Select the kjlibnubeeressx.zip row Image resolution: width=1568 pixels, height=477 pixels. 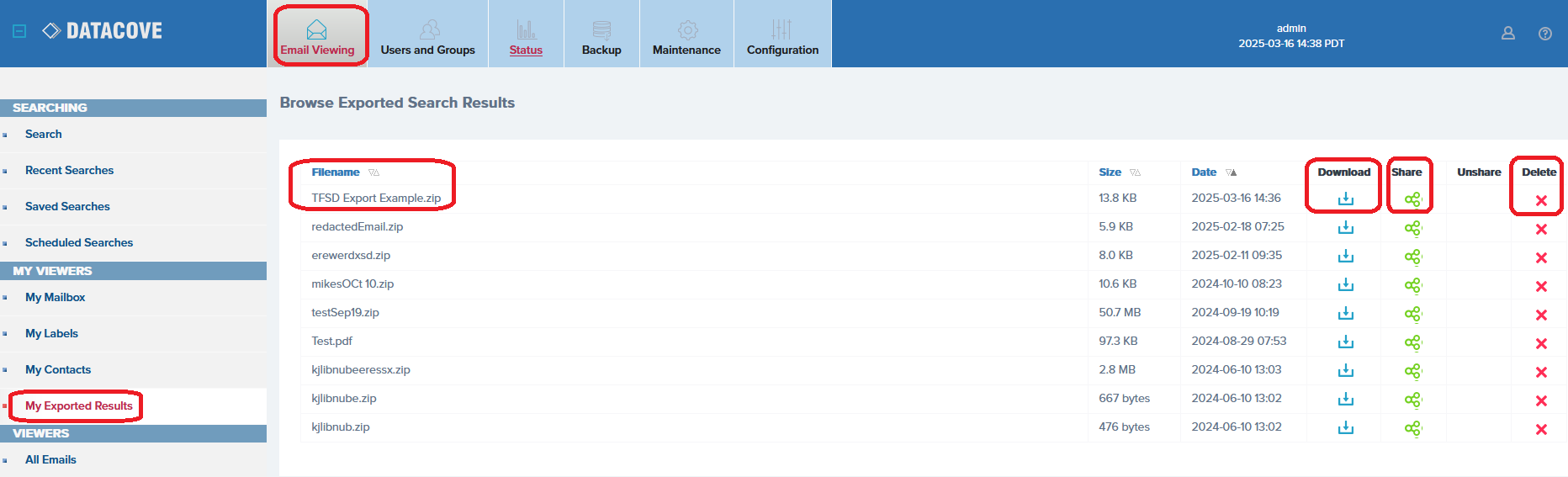[x=361, y=370]
